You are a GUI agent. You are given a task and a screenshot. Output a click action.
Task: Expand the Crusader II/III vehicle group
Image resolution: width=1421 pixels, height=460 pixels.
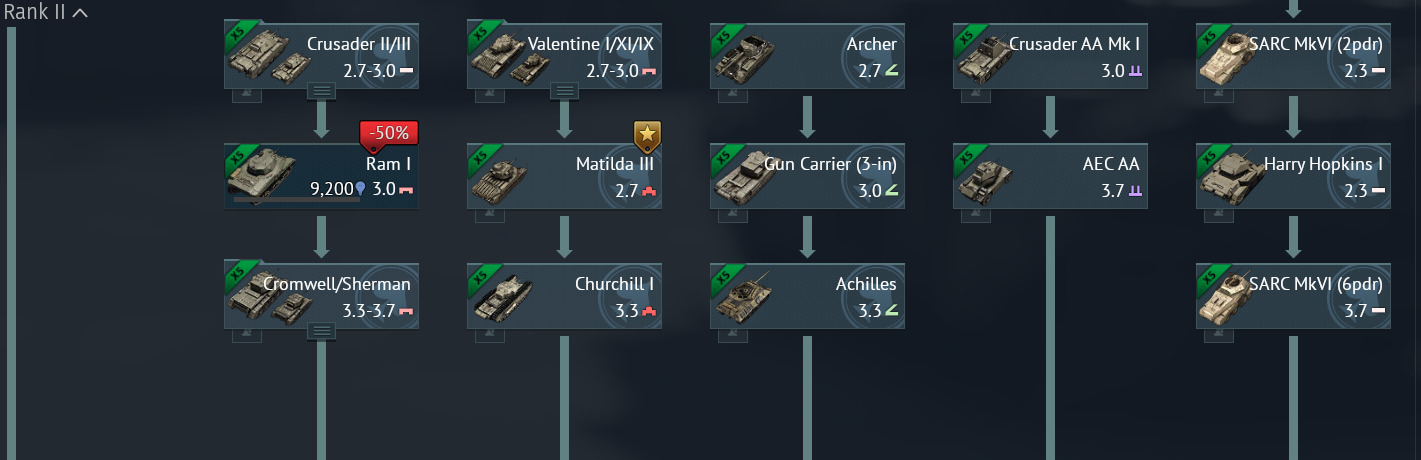[321, 90]
